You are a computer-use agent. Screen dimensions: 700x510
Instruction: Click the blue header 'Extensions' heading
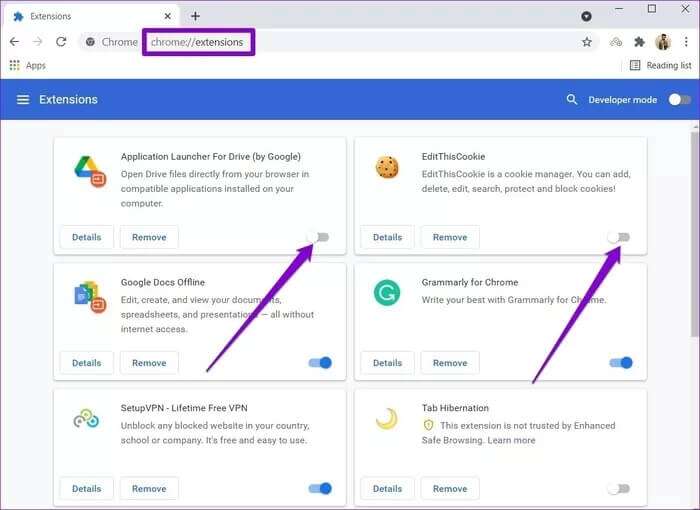click(68, 100)
